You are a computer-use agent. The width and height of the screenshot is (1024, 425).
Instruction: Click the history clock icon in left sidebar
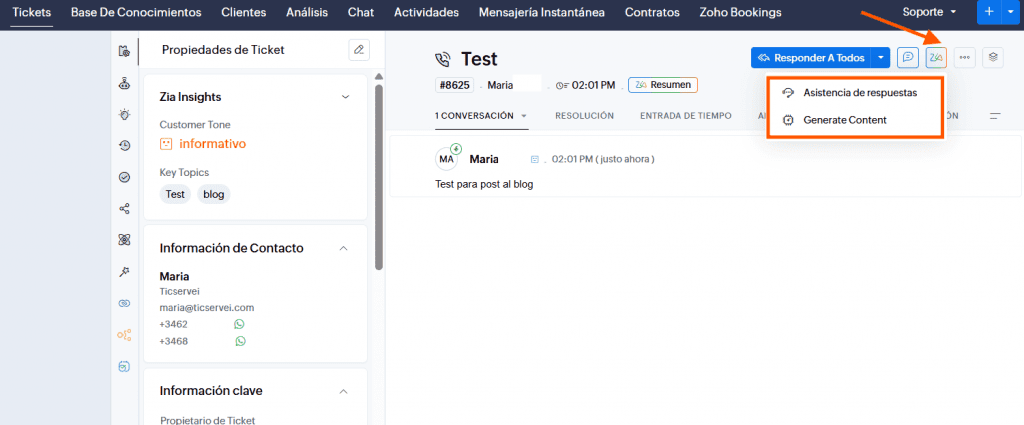click(x=124, y=145)
